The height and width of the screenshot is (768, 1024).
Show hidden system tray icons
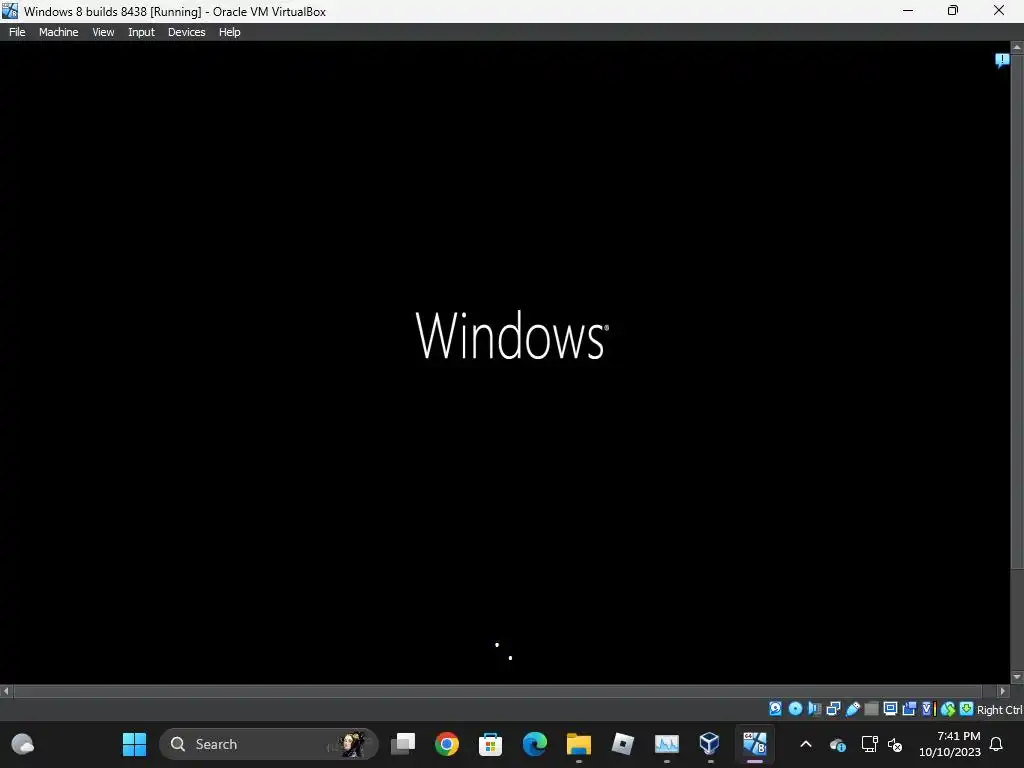click(806, 744)
